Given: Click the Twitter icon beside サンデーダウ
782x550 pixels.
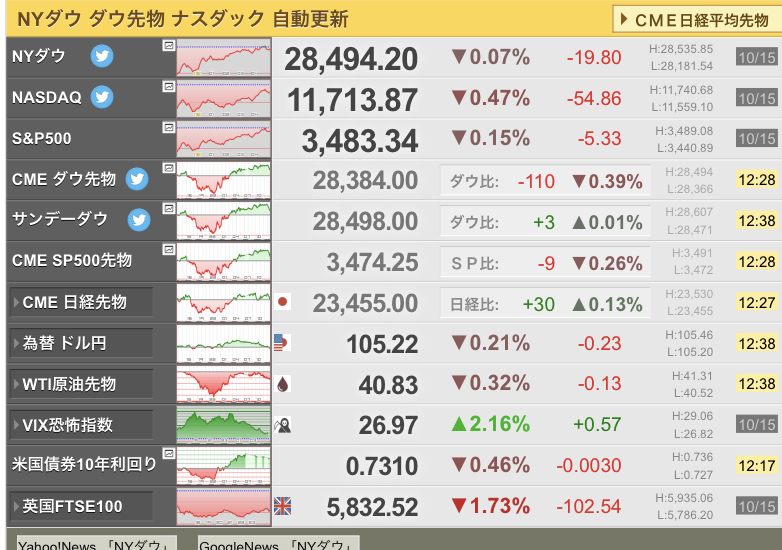Looking at the screenshot, I should coord(139,220).
